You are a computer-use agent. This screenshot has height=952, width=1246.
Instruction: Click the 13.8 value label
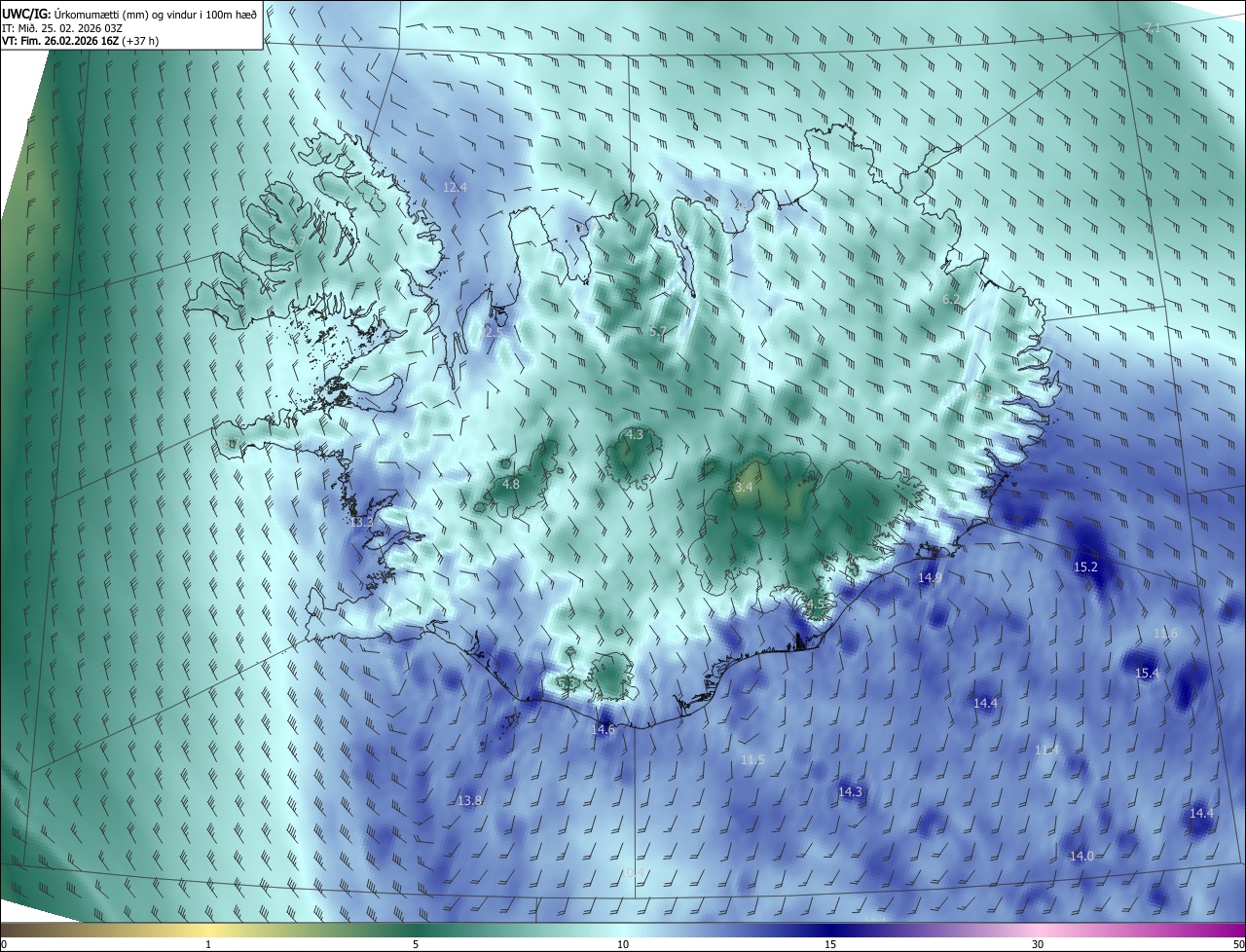click(x=469, y=800)
